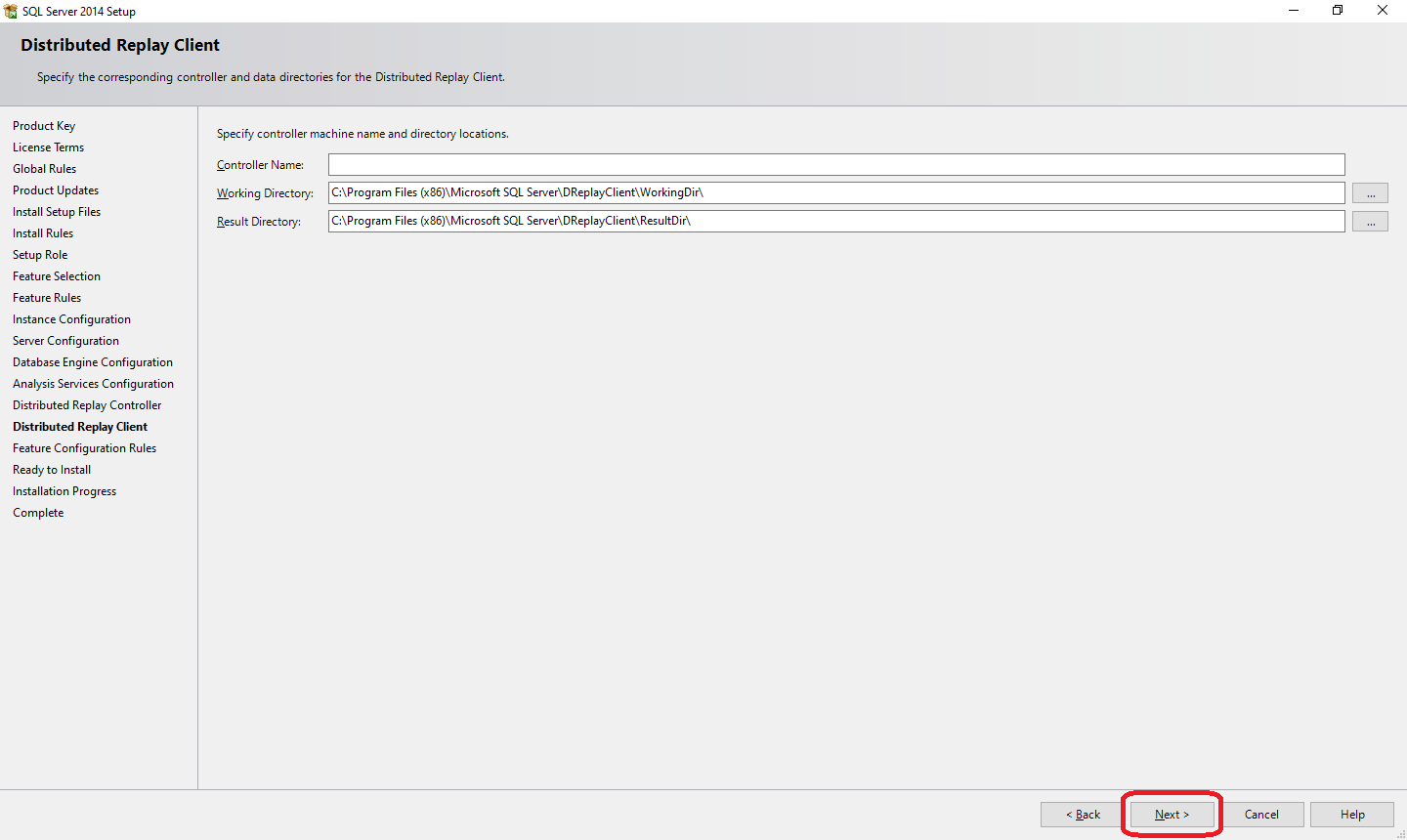Image resolution: width=1407 pixels, height=840 pixels.
Task: Select Complete step in sidebar
Action: [38, 513]
